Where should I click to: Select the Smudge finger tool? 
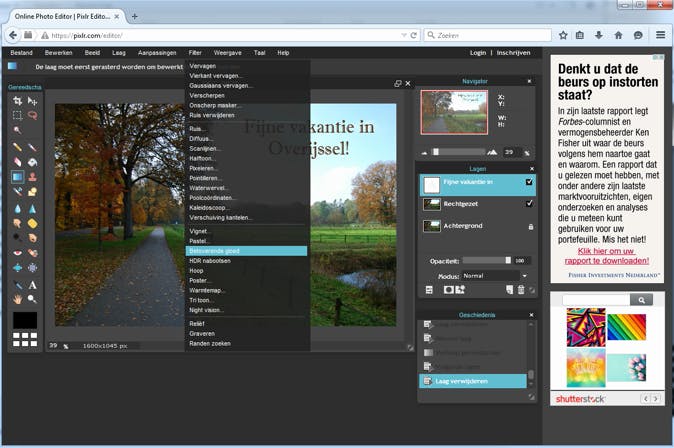[17, 224]
